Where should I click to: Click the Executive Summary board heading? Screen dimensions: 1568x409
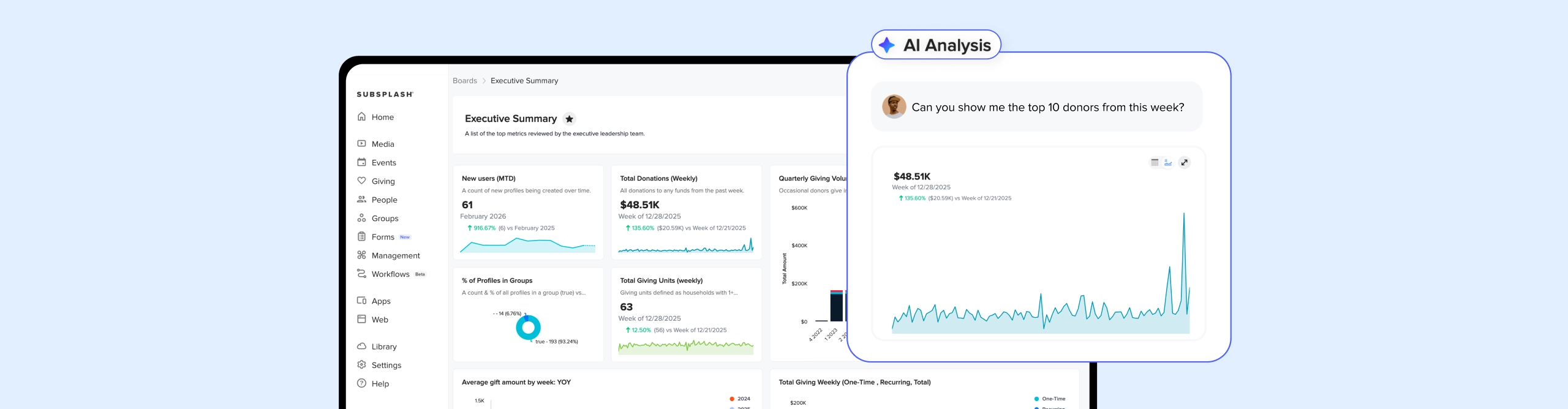(x=511, y=119)
